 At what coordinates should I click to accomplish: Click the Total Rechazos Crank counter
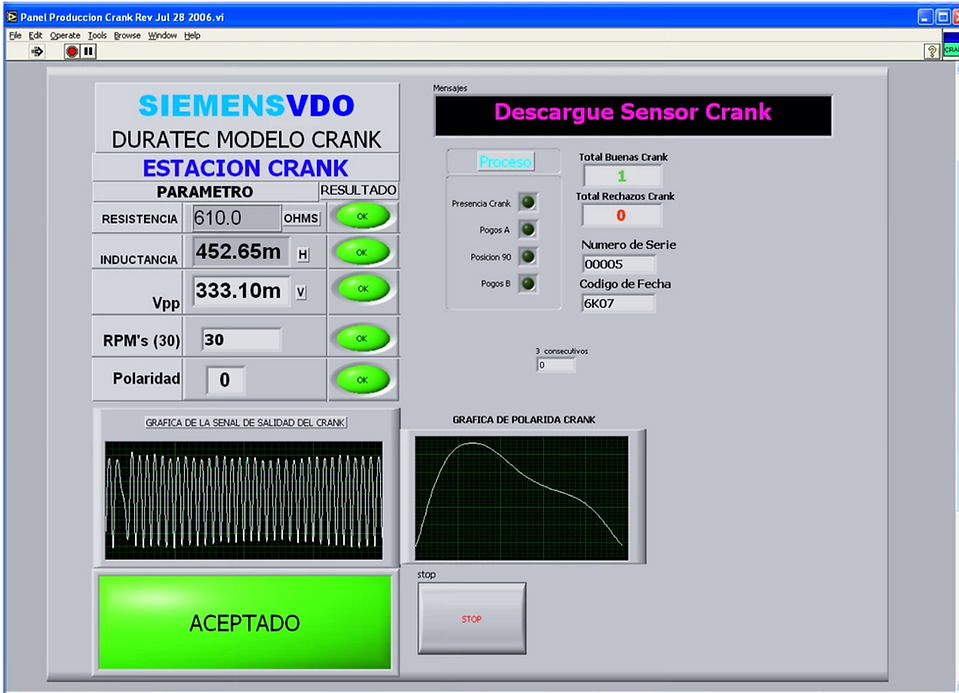click(621, 215)
